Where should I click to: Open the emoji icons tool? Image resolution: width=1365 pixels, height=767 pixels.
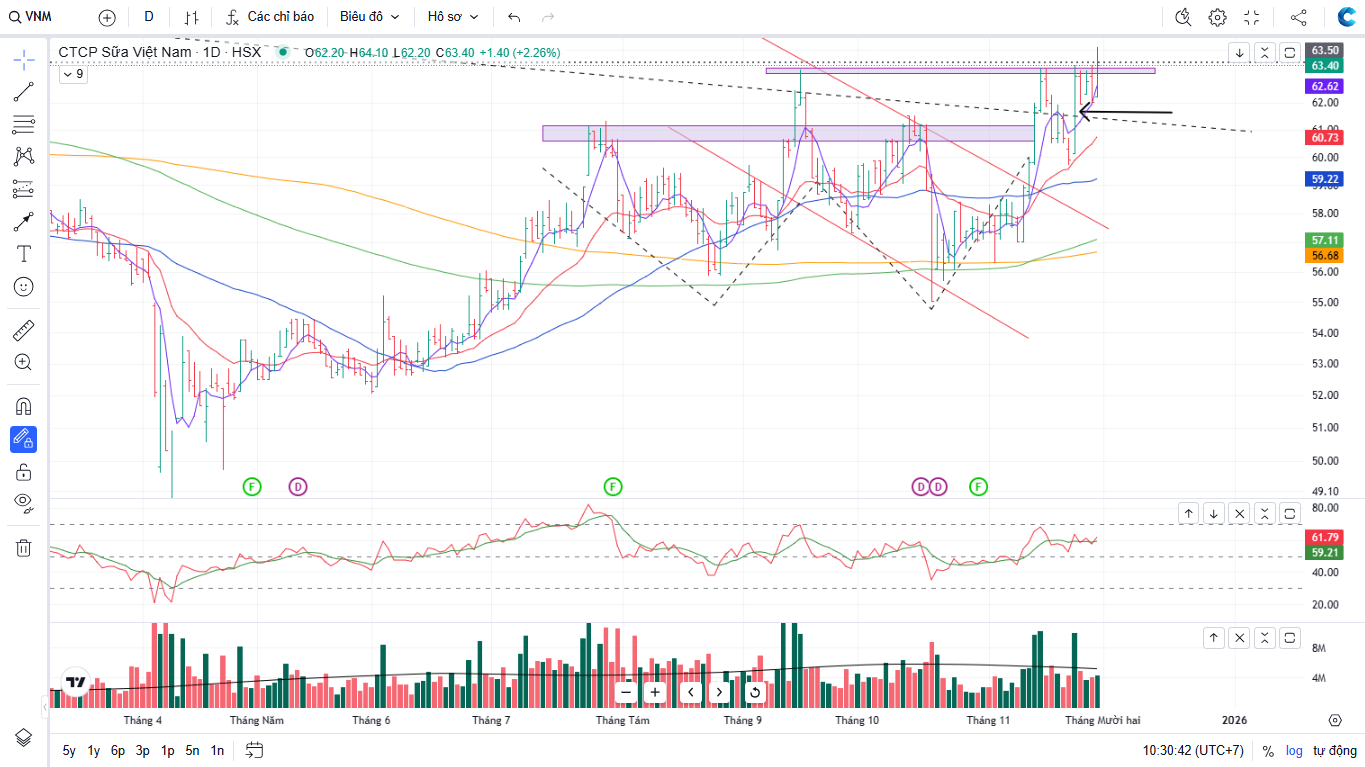pos(24,286)
